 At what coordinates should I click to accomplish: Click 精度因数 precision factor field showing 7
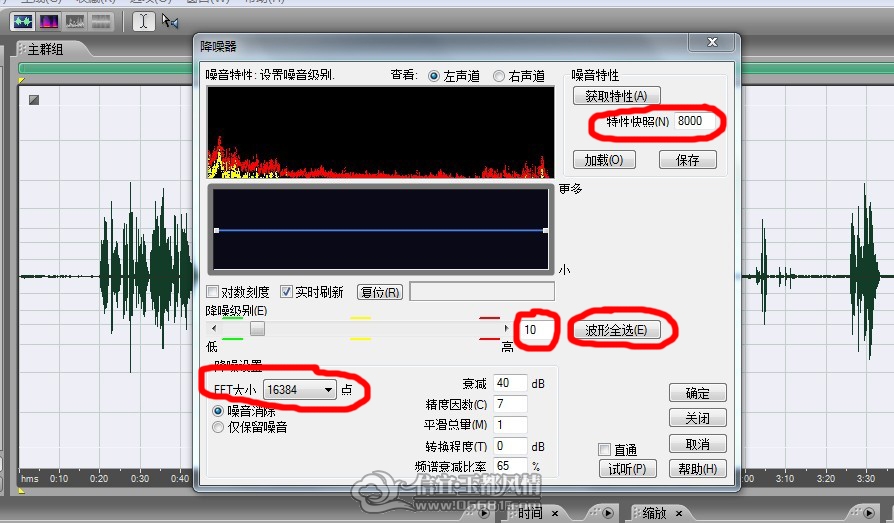510,404
